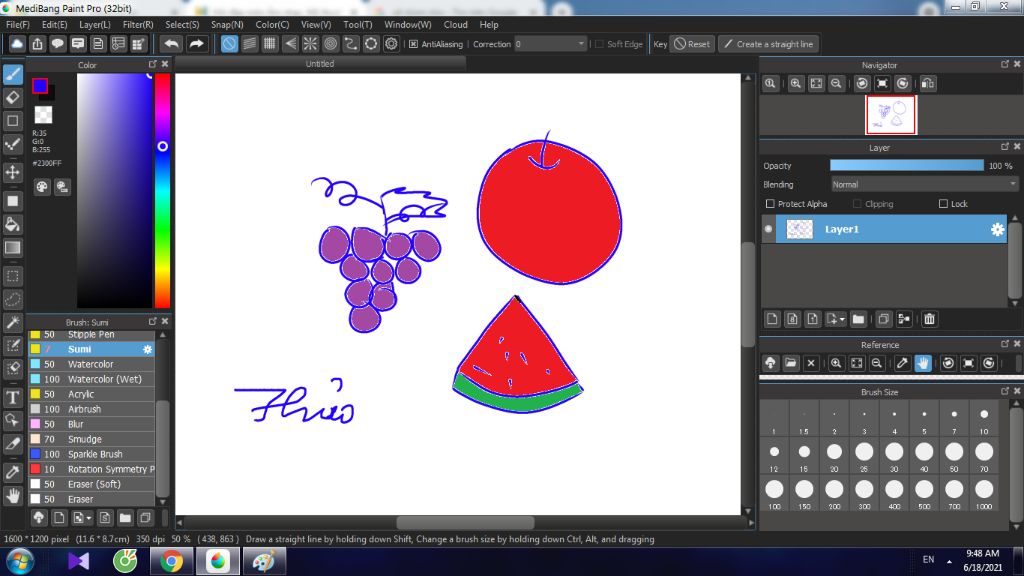The height and width of the screenshot is (576, 1024).
Task: Zoom out the Navigator view
Action: [836, 84]
